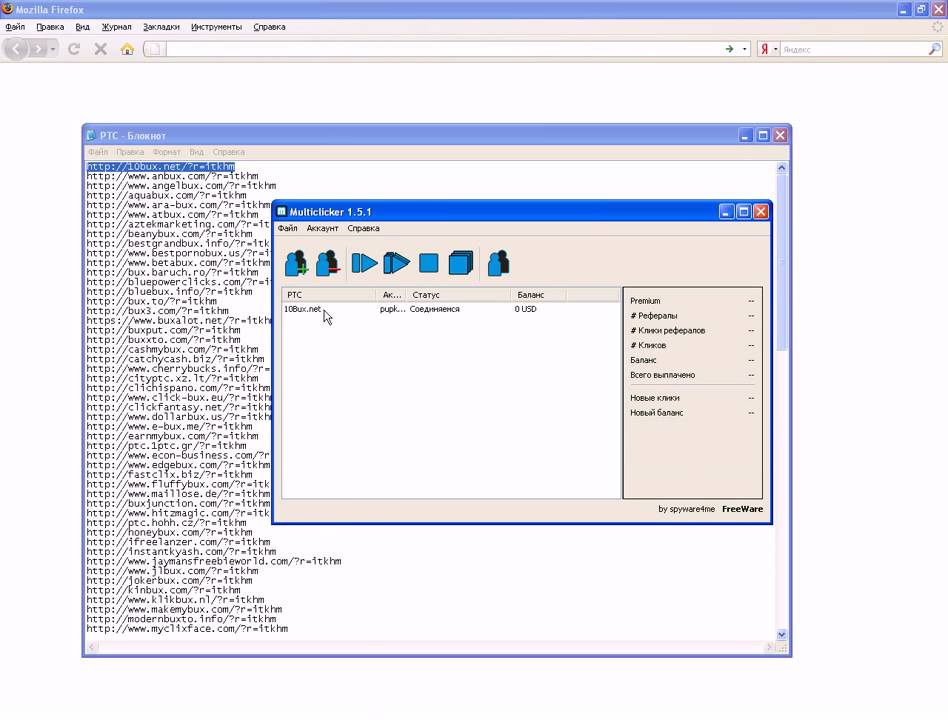948x720 pixels.
Task: Open Инструменты menu in Firefox
Action: click(x=216, y=27)
